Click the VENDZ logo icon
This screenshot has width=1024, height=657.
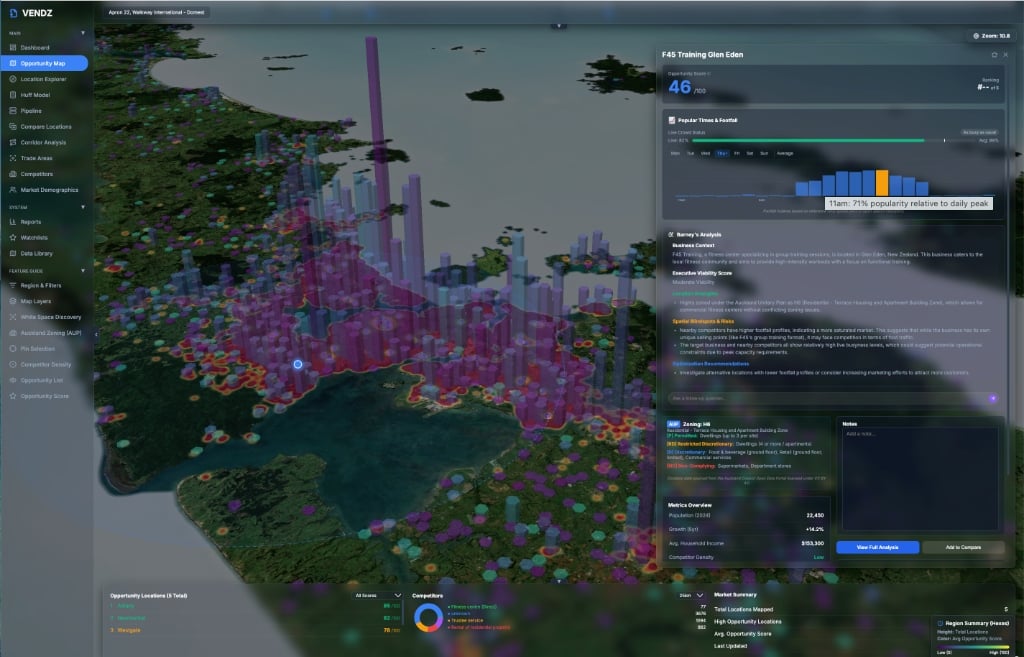[14, 13]
